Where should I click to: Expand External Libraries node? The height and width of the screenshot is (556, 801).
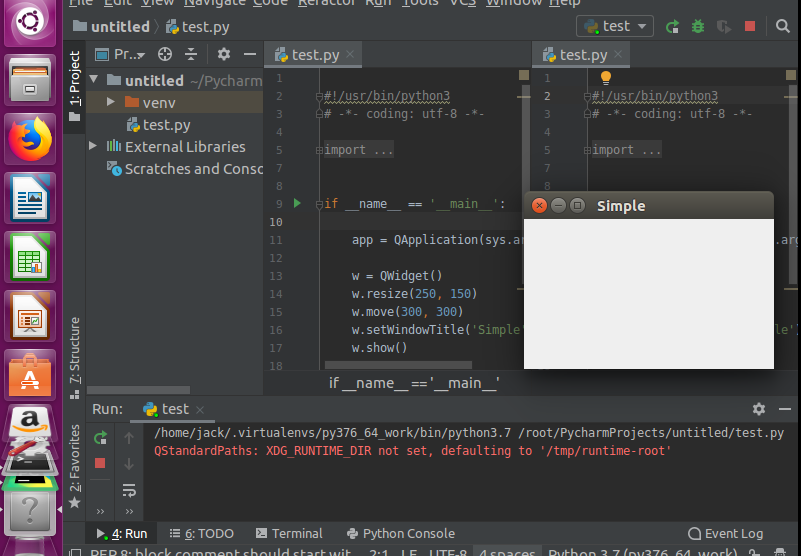tap(93, 146)
